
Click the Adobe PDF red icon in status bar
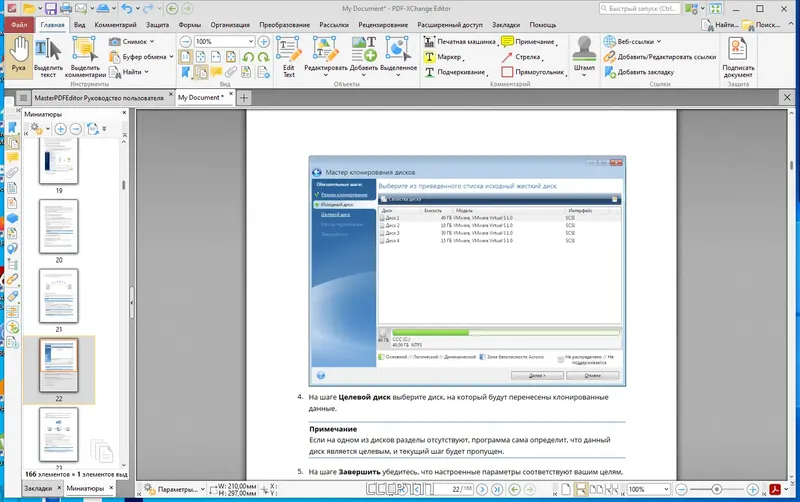pos(775,489)
